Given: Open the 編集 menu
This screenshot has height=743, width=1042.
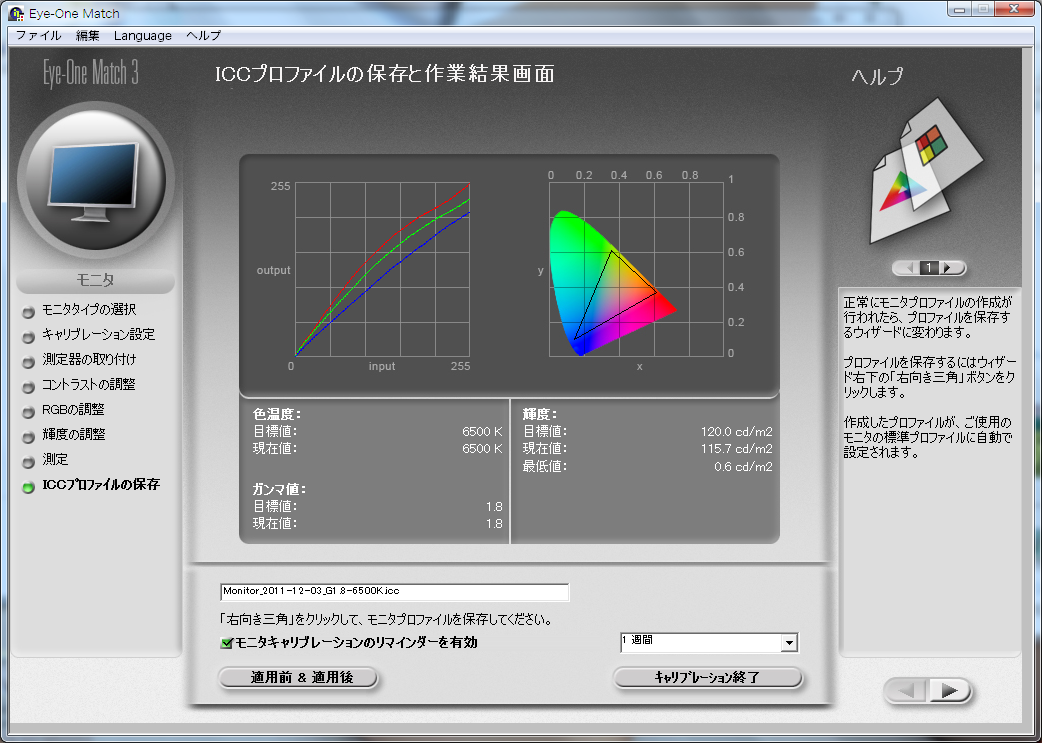Looking at the screenshot, I should [x=88, y=35].
